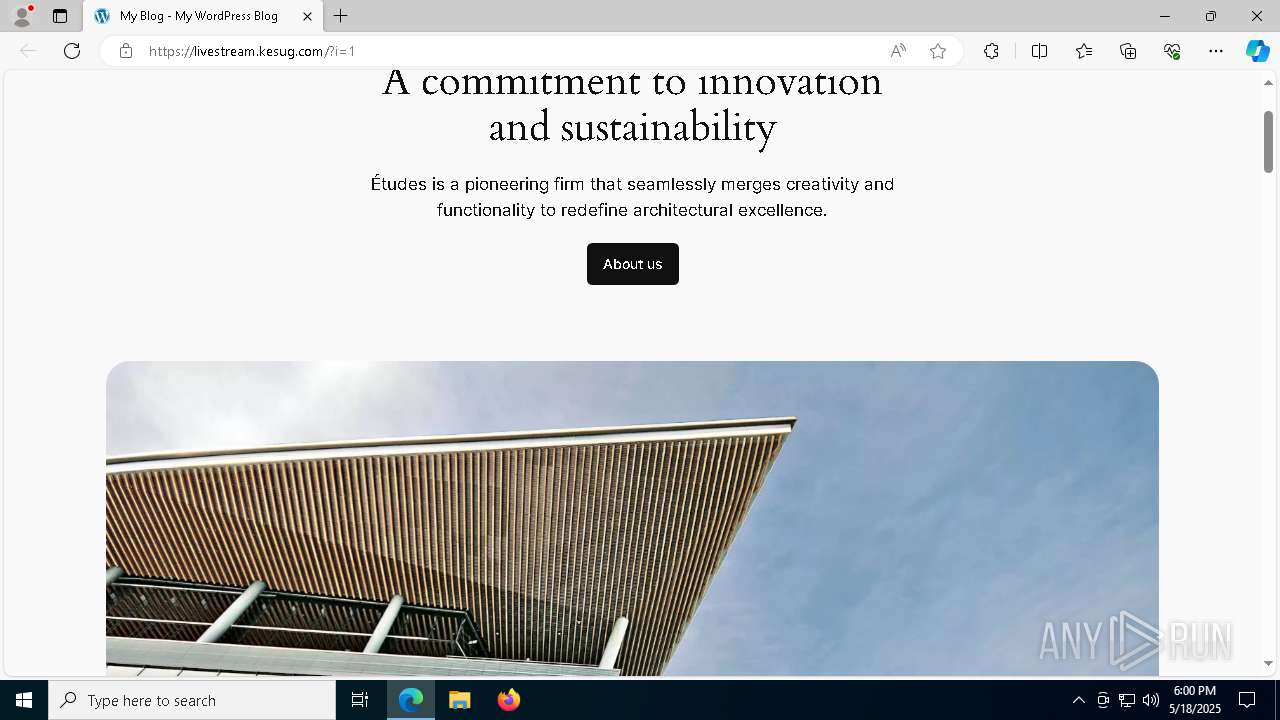Open Settings and more ellipsis menu
This screenshot has height=720, width=1280.
(1216, 51)
